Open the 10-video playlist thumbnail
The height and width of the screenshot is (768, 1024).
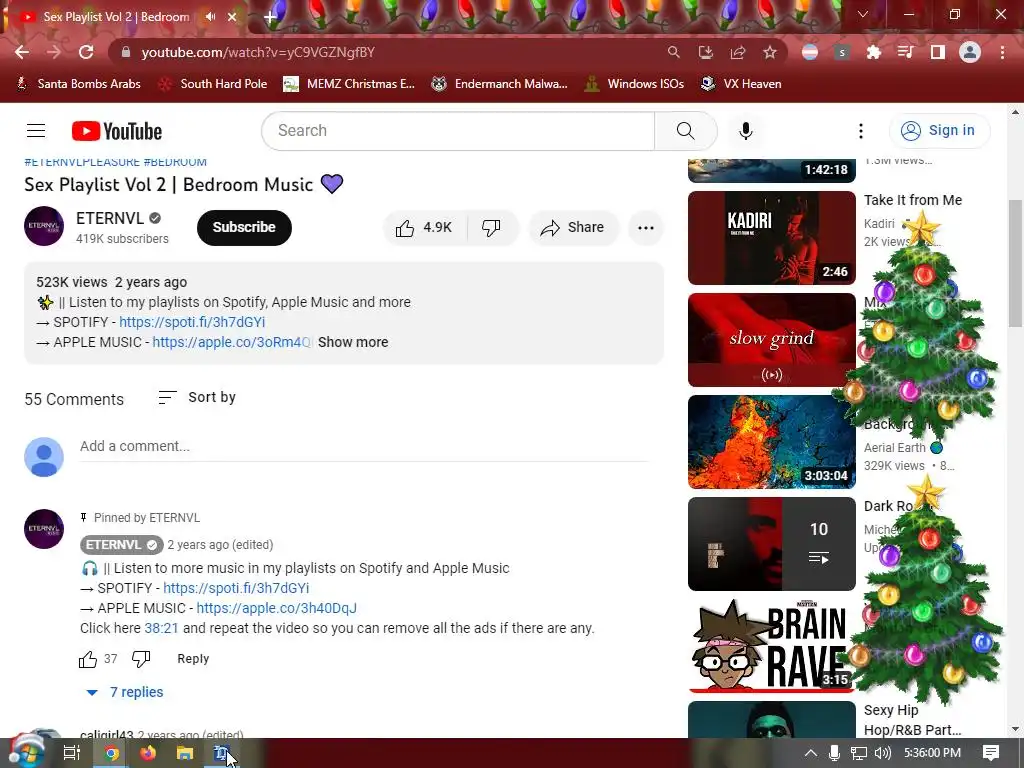pyautogui.click(x=772, y=544)
